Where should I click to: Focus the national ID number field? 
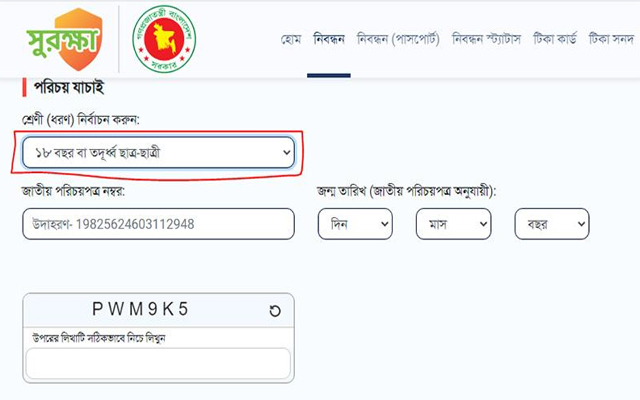tap(158, 224)
